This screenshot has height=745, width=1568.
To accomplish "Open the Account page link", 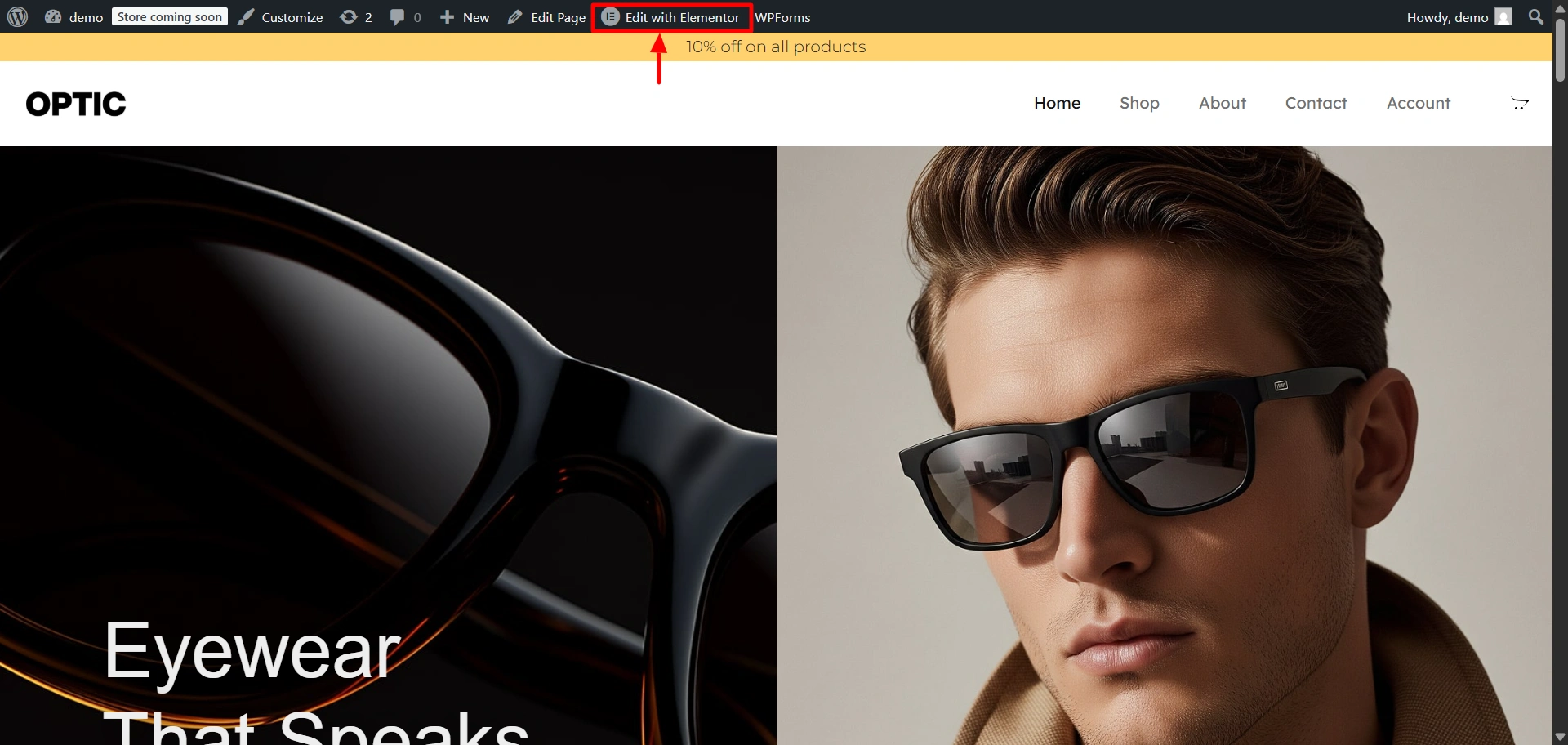I will coord(1419,103).
